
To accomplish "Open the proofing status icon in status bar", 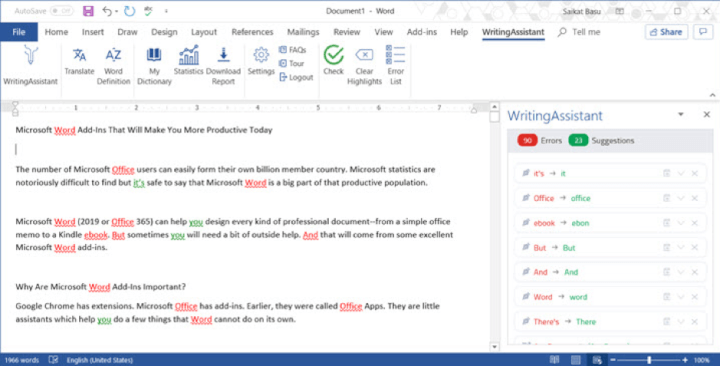I will click(53, 360).
